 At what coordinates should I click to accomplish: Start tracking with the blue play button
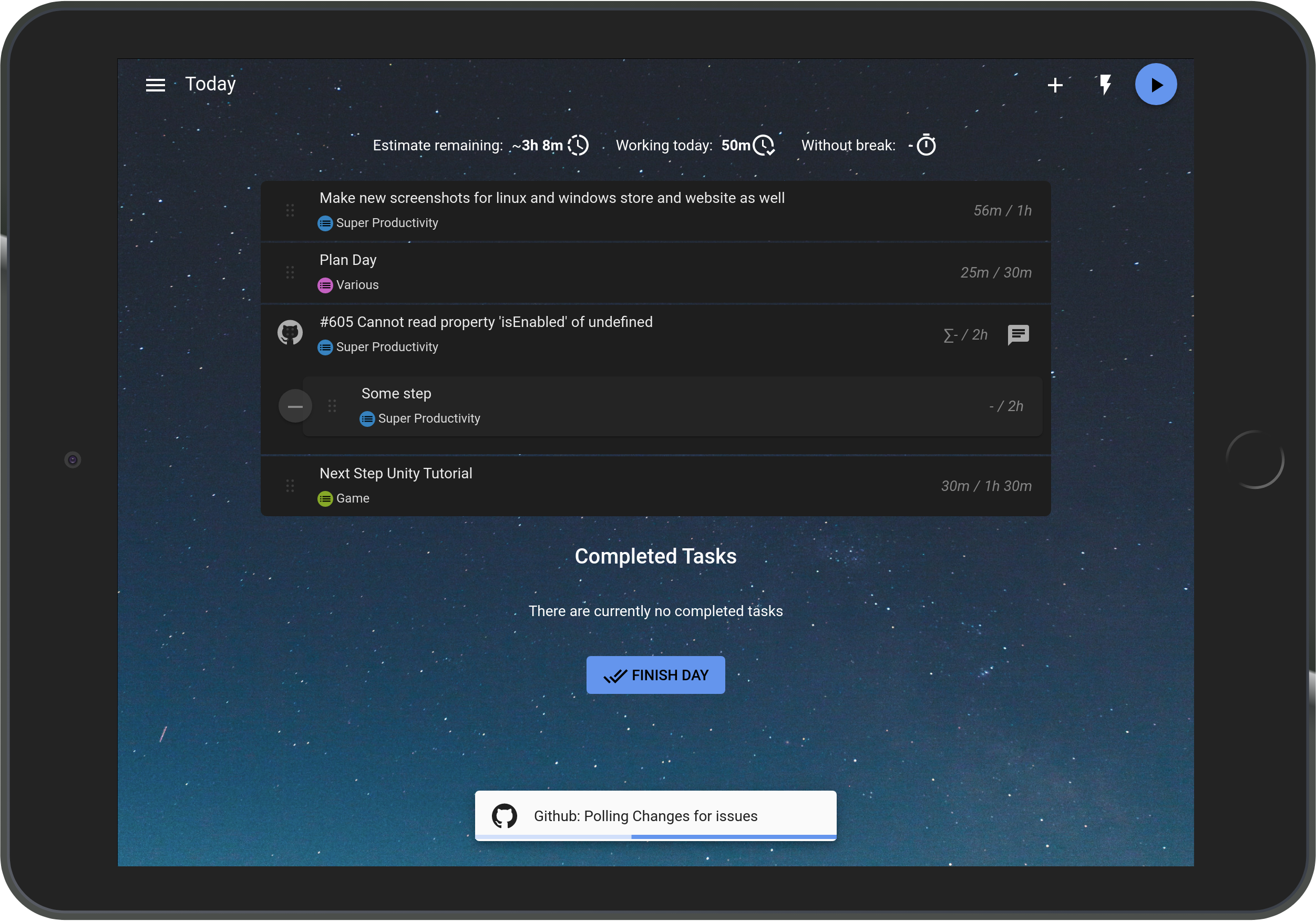[1156, 84]
